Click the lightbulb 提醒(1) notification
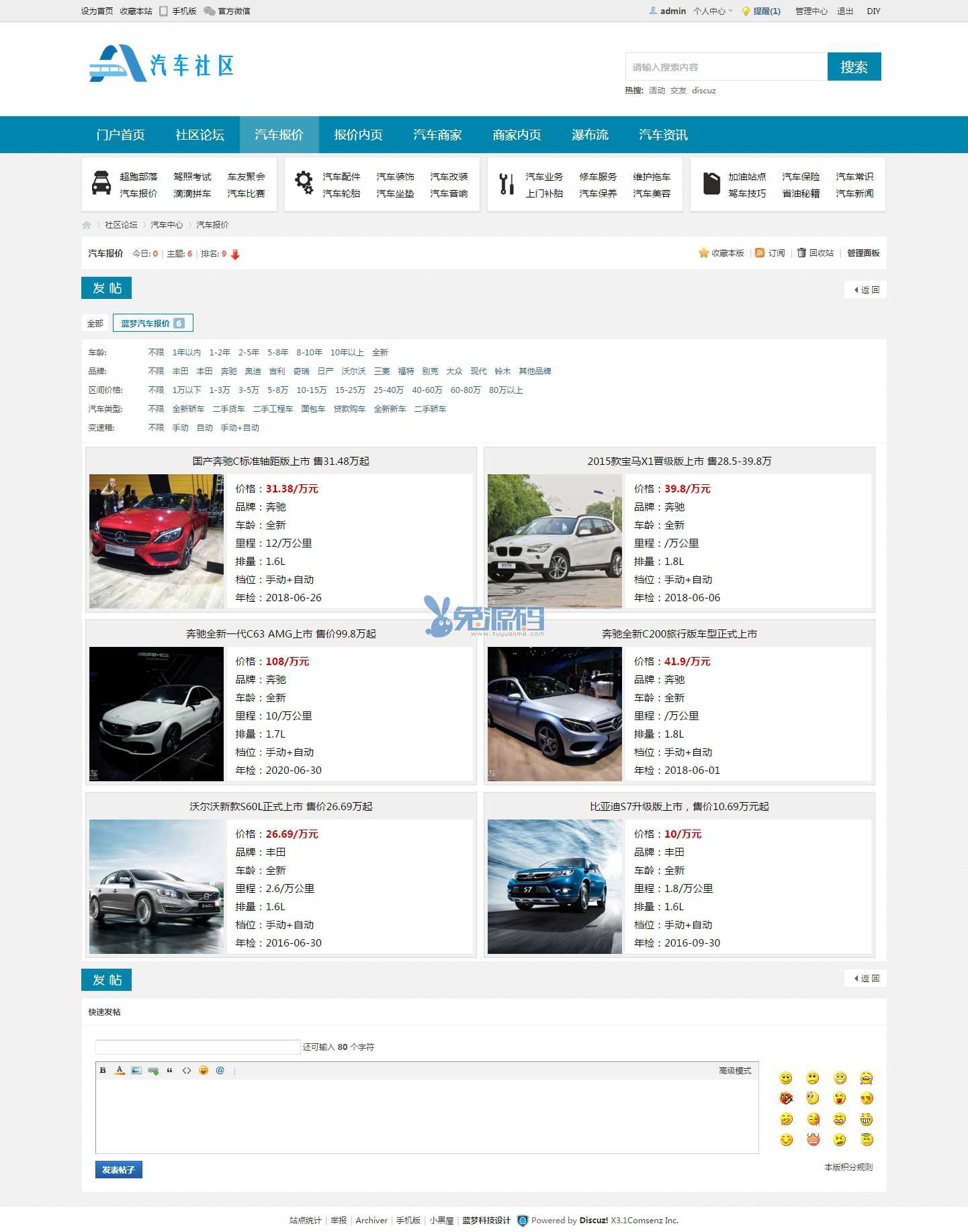The height and width of the screenshot is (1232, 968). click(x=760, y=11)
